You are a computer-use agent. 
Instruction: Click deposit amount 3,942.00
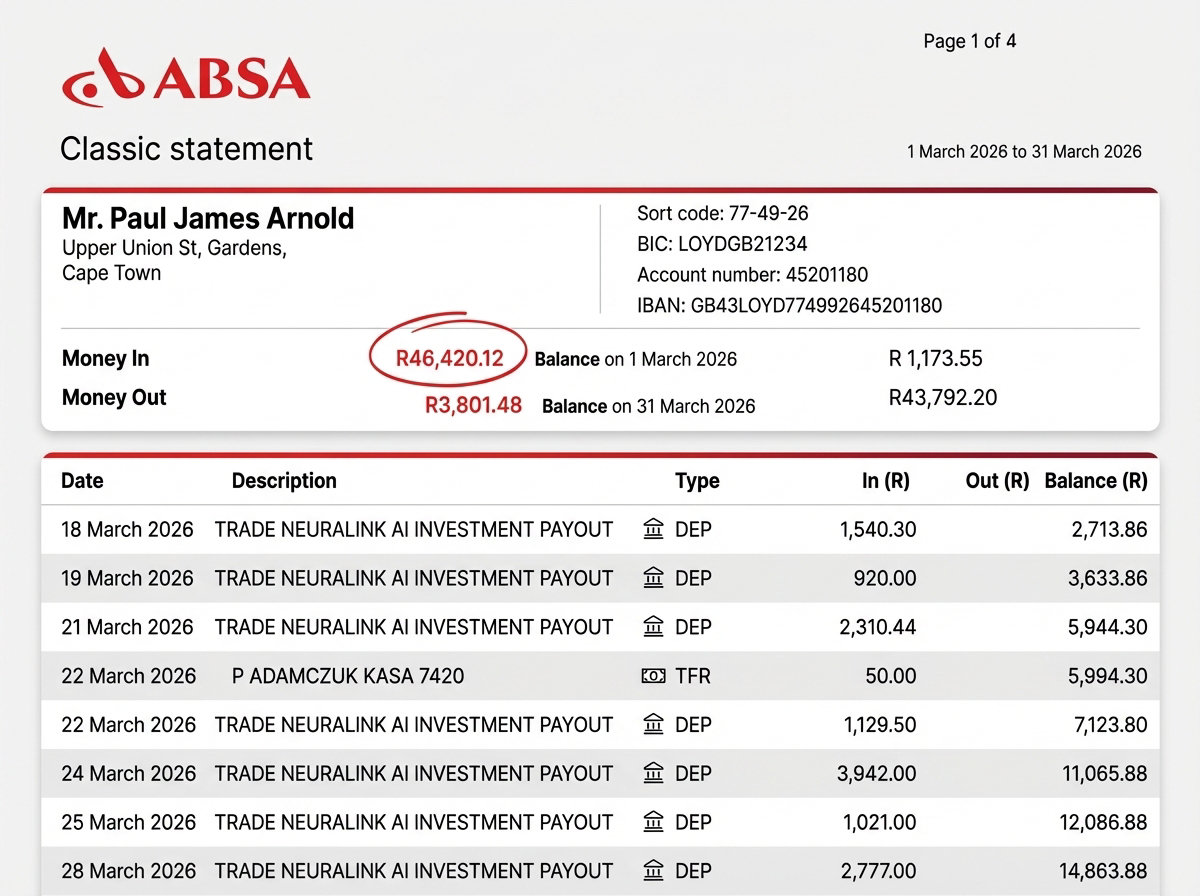[877, 773]
